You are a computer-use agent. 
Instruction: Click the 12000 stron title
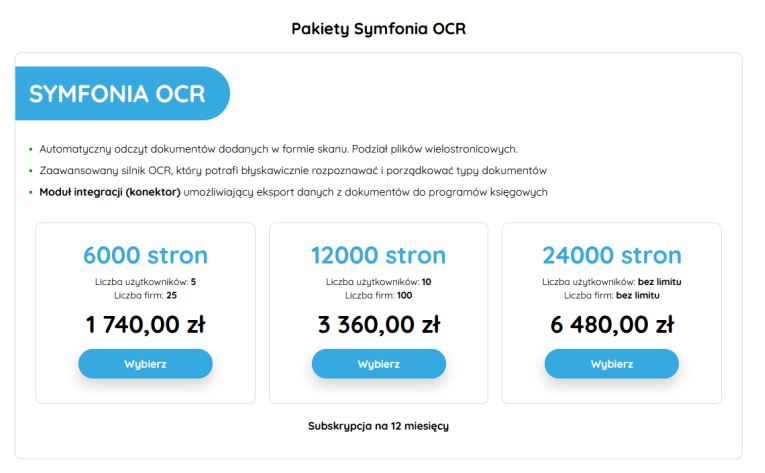point(379,255)
